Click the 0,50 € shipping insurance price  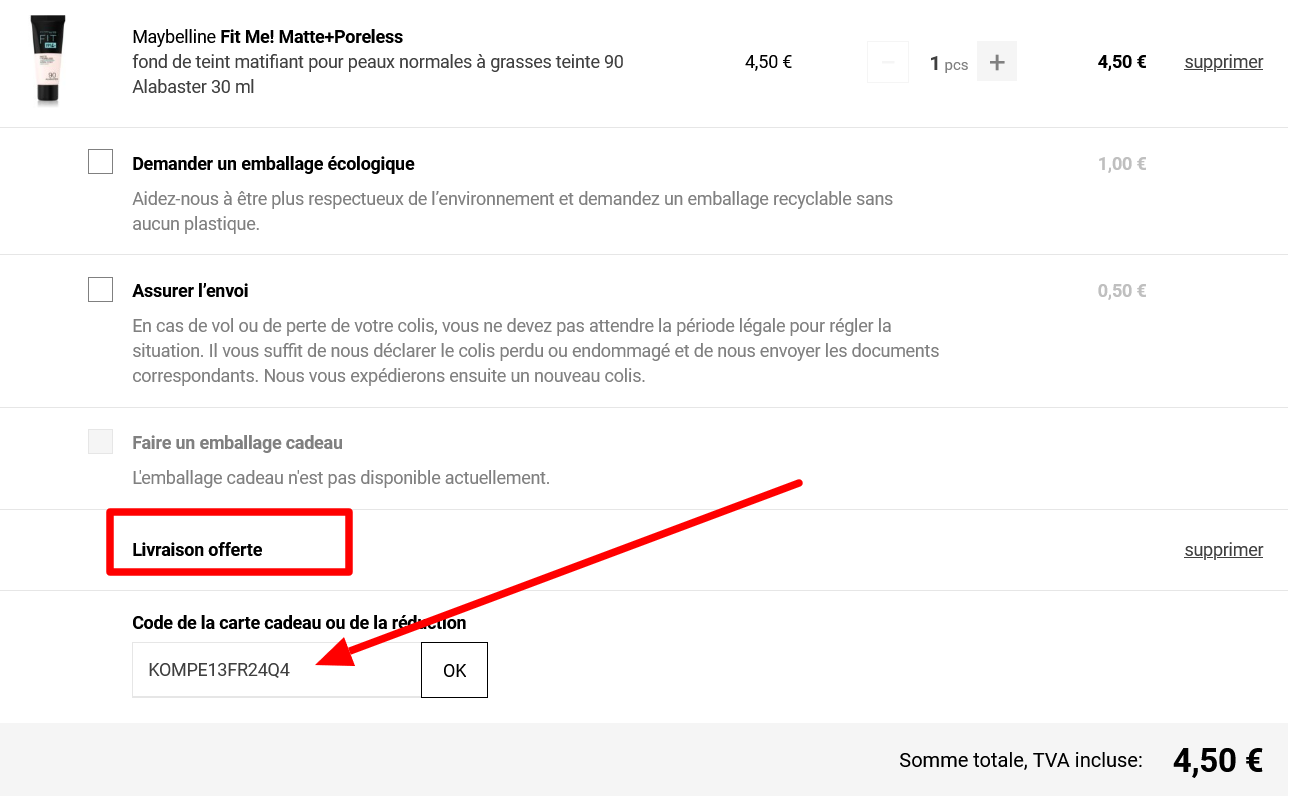click(x=1121, y=291)
